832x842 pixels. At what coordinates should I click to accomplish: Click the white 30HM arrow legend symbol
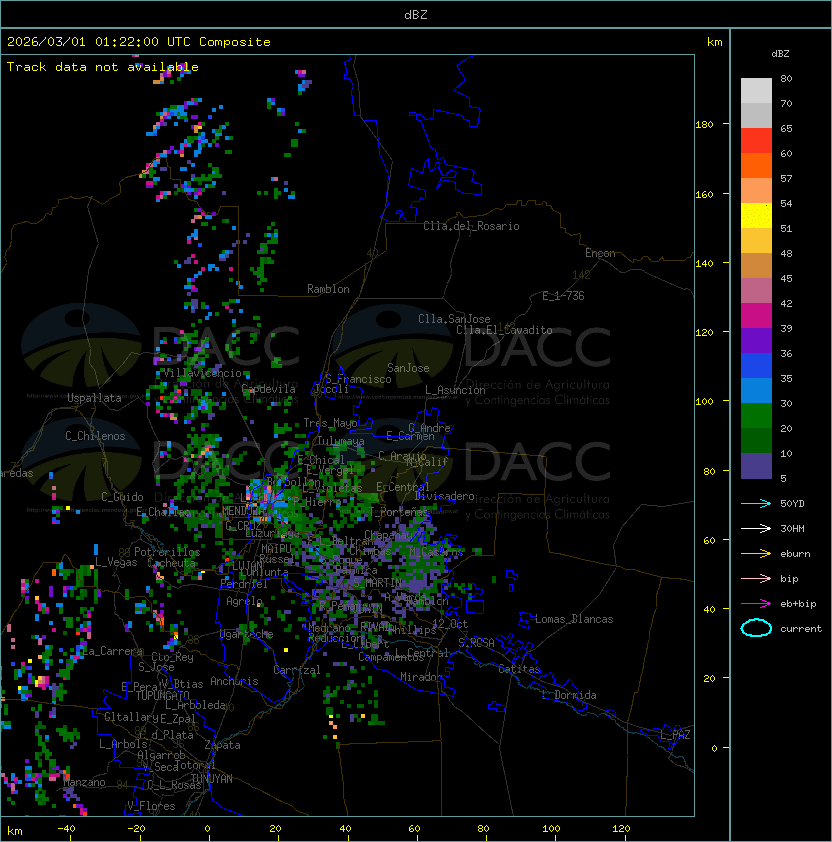[756, 528]
